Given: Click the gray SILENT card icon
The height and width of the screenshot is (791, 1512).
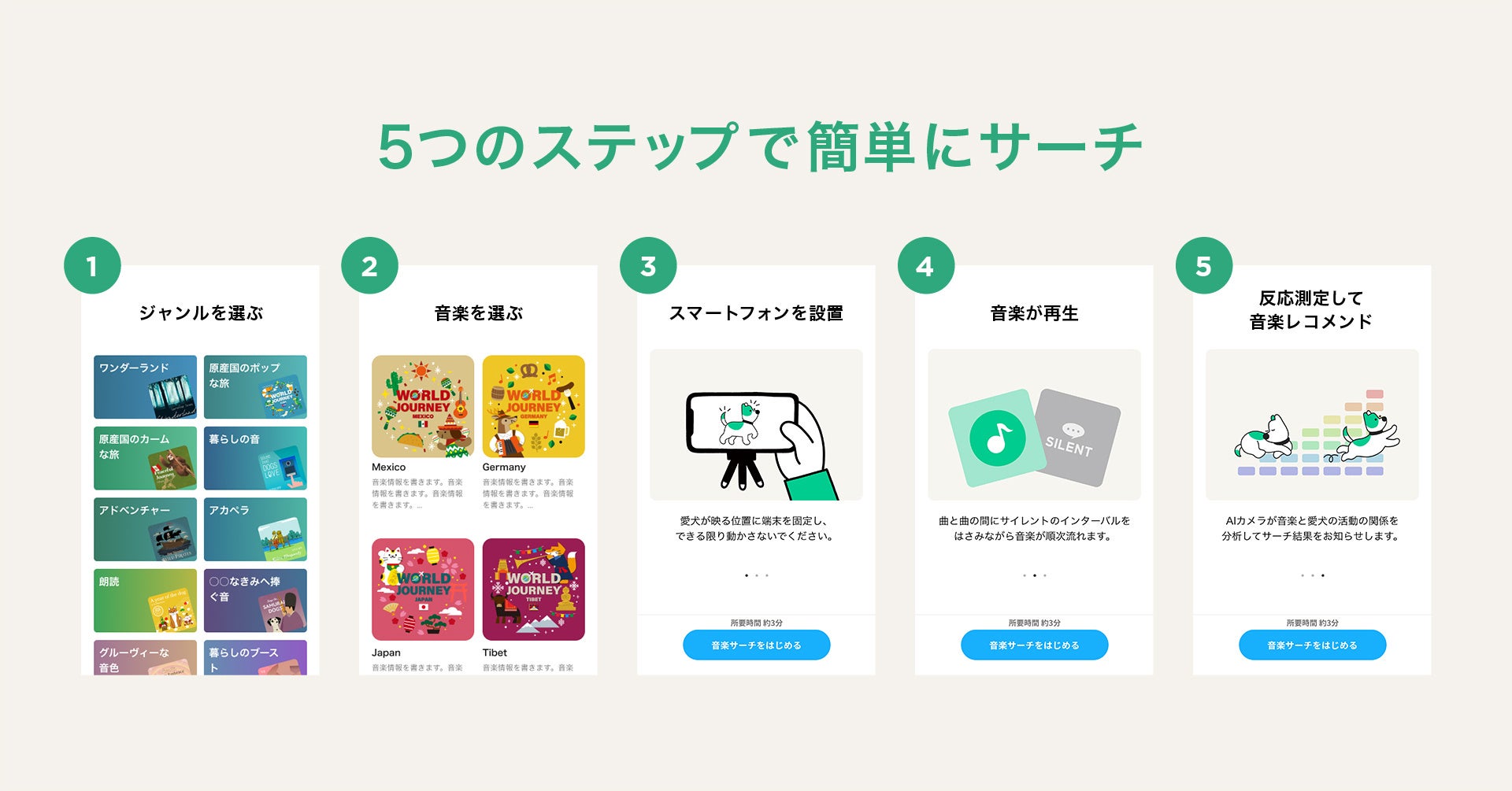Looking at the screenshot, I should [1076, 438].
